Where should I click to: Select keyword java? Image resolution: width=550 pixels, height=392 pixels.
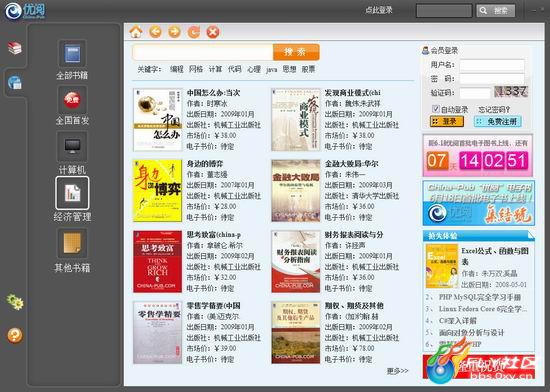point(271,69)
